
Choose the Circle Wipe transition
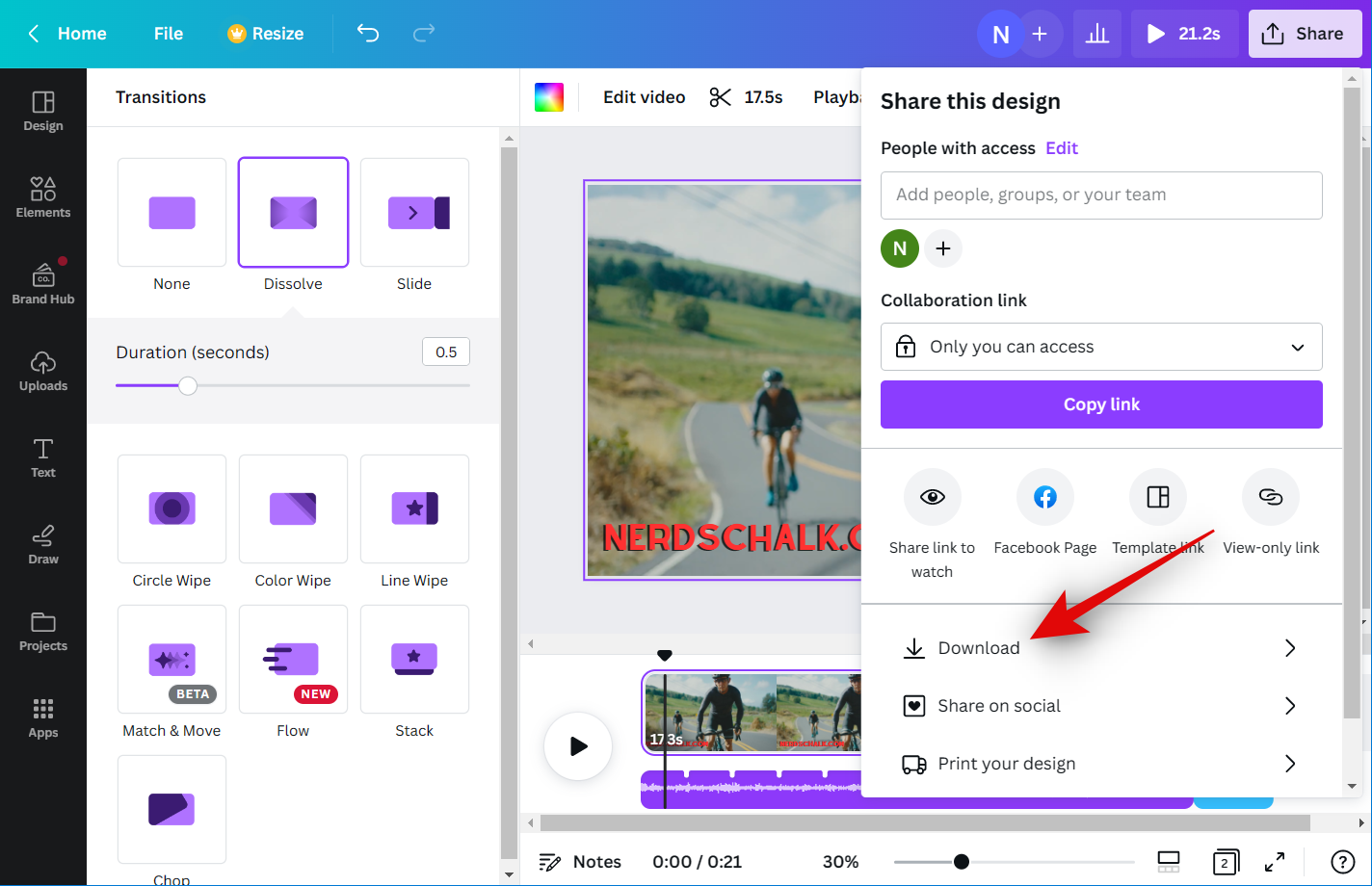tap(171, 509)
